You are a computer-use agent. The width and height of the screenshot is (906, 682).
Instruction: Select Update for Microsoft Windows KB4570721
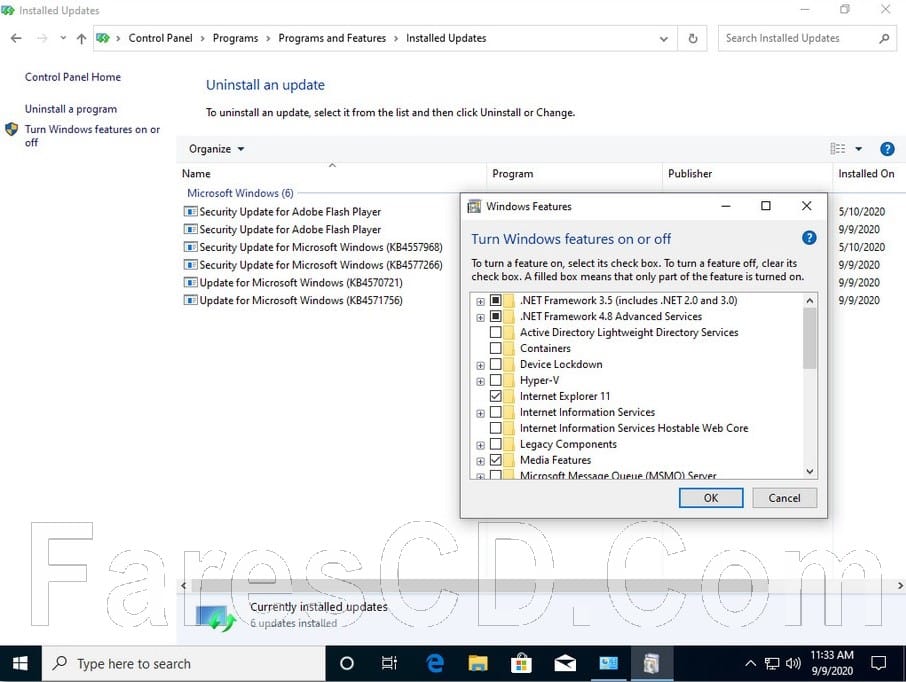pyautogui.click(x=301, y=283)
